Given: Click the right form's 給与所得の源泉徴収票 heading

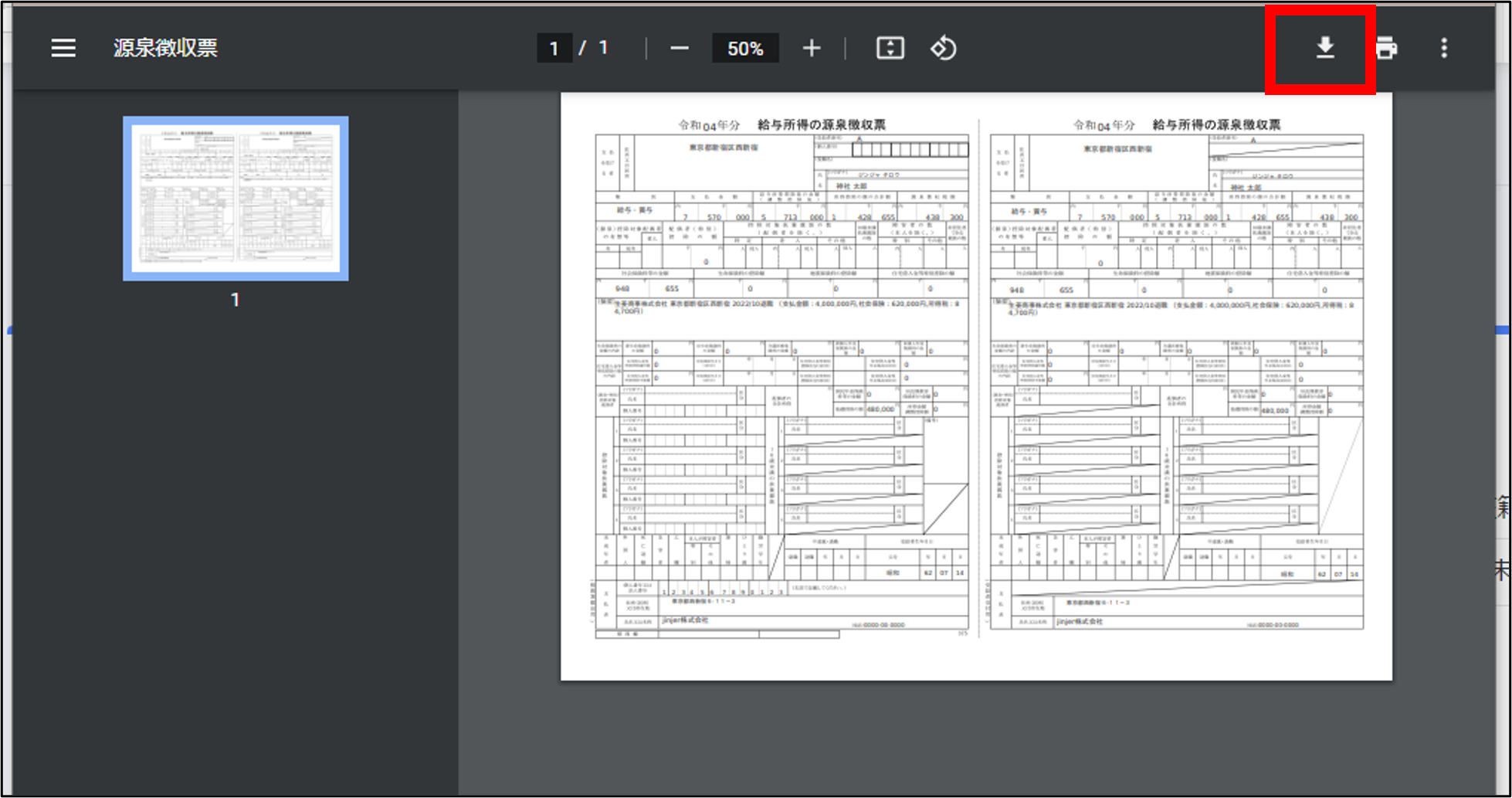Looking at the screenshot, I should [x=1216, y=124].
